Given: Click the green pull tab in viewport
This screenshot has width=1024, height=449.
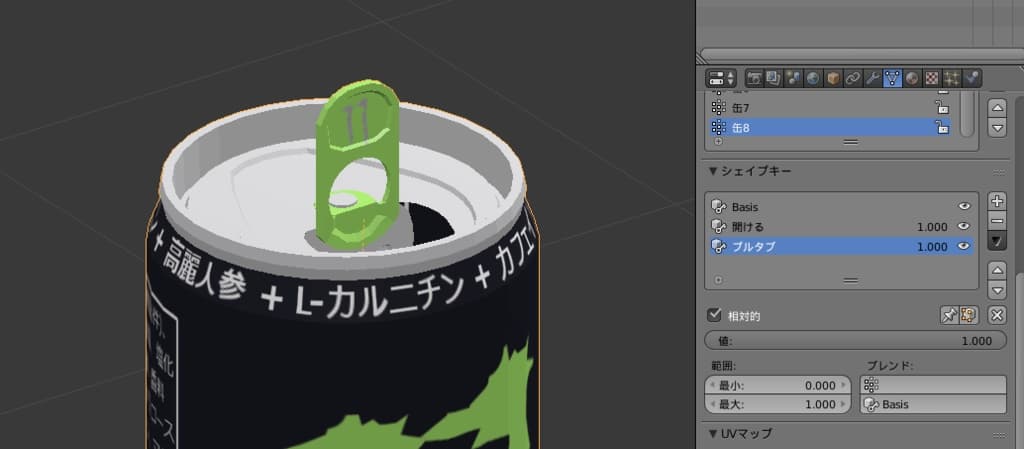Looking at the screenshot, I should 357,163.
